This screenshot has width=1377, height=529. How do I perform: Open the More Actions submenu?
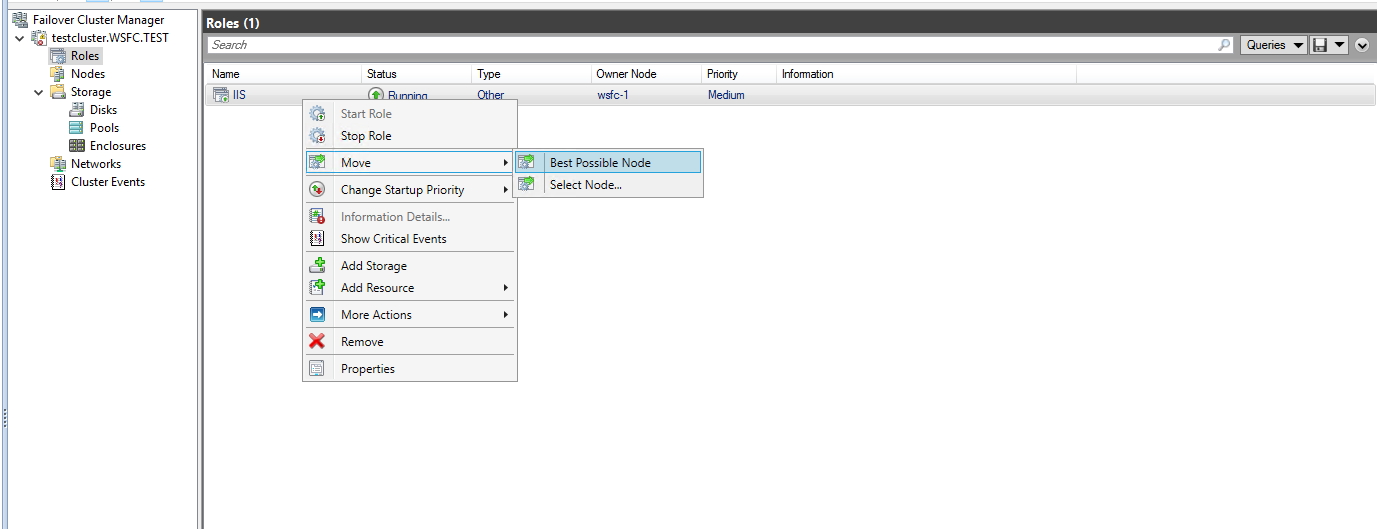coord(376,315)
